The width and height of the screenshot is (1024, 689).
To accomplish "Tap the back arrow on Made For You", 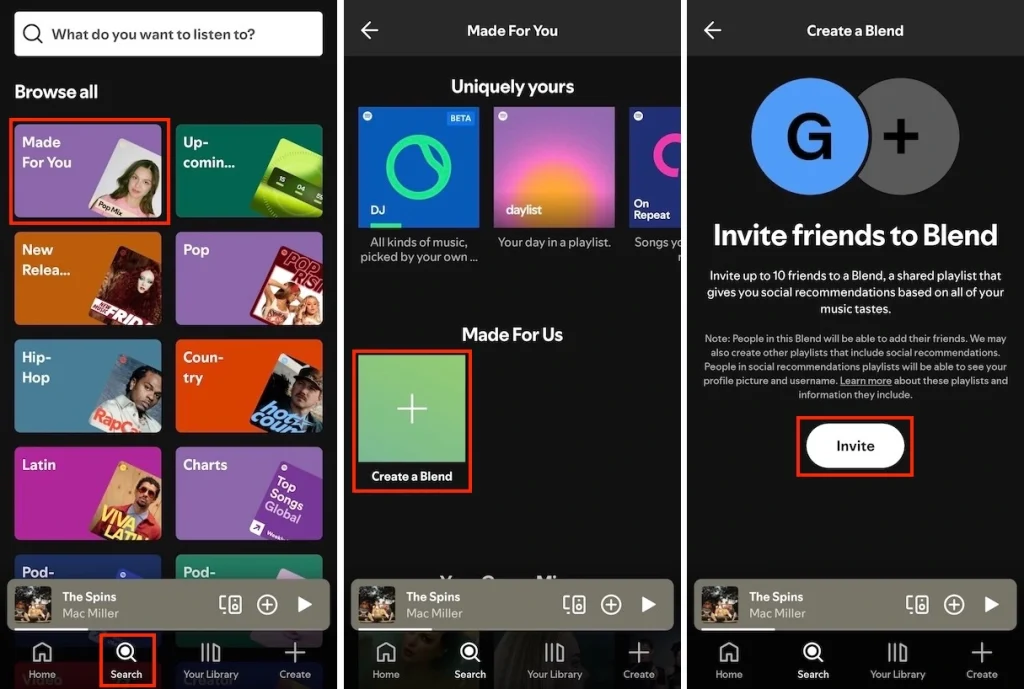I will pyautogui.click(x=369, y=30).
